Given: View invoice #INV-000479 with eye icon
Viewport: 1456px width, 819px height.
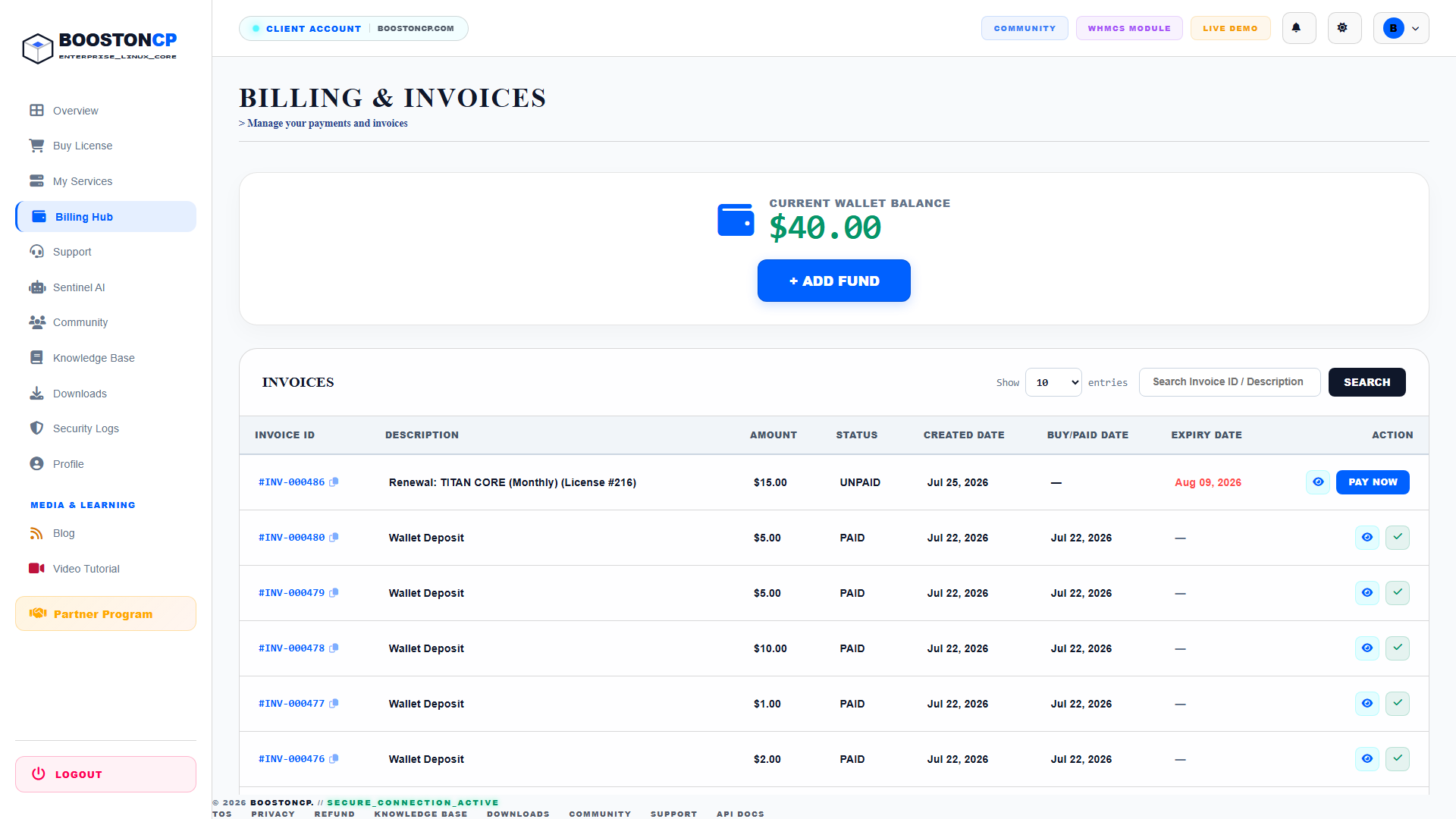Looking at the screenshot, I should coord(1367,593).
